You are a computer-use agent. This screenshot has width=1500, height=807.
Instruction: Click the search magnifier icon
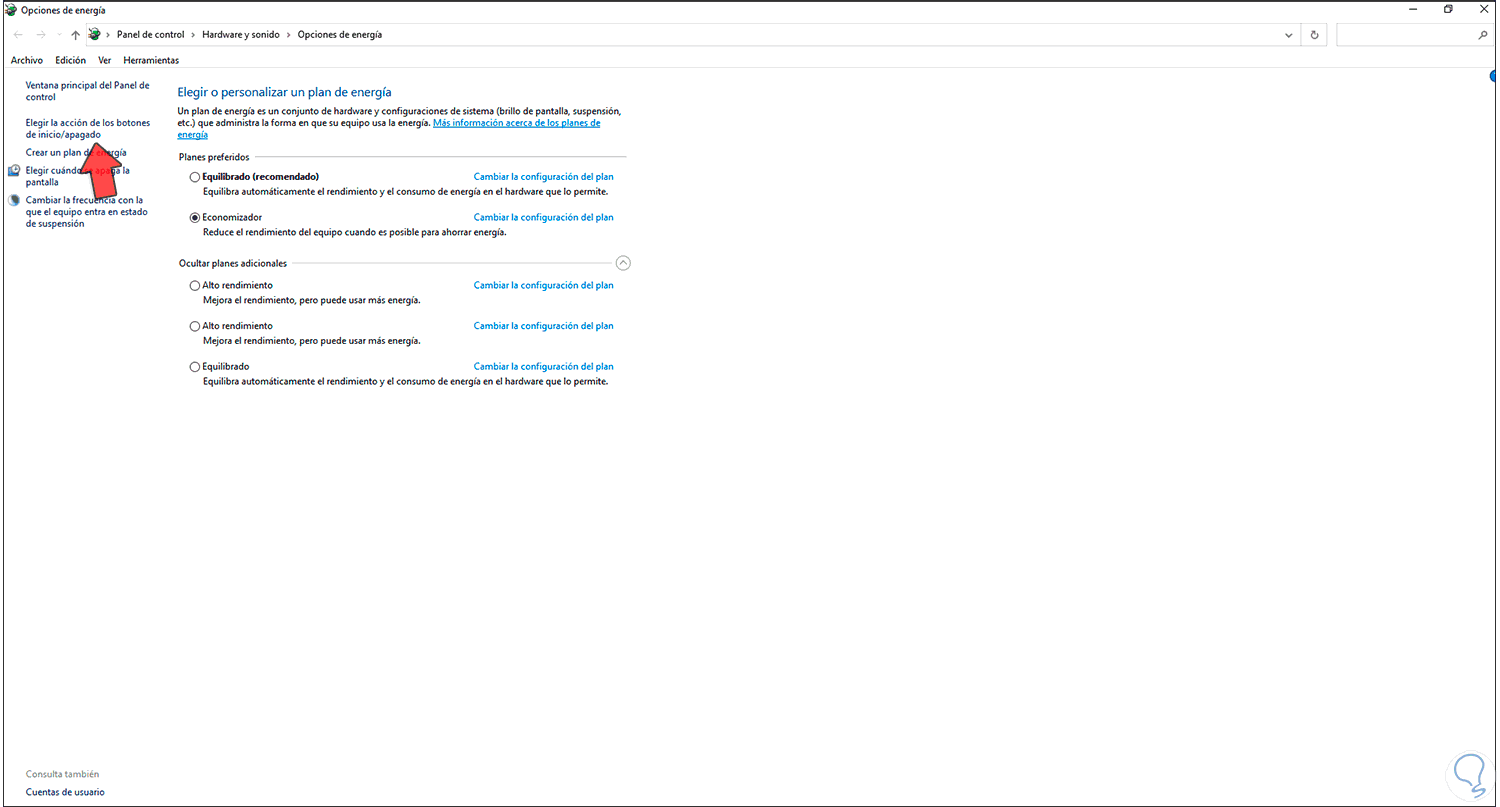click(1484, 33)
